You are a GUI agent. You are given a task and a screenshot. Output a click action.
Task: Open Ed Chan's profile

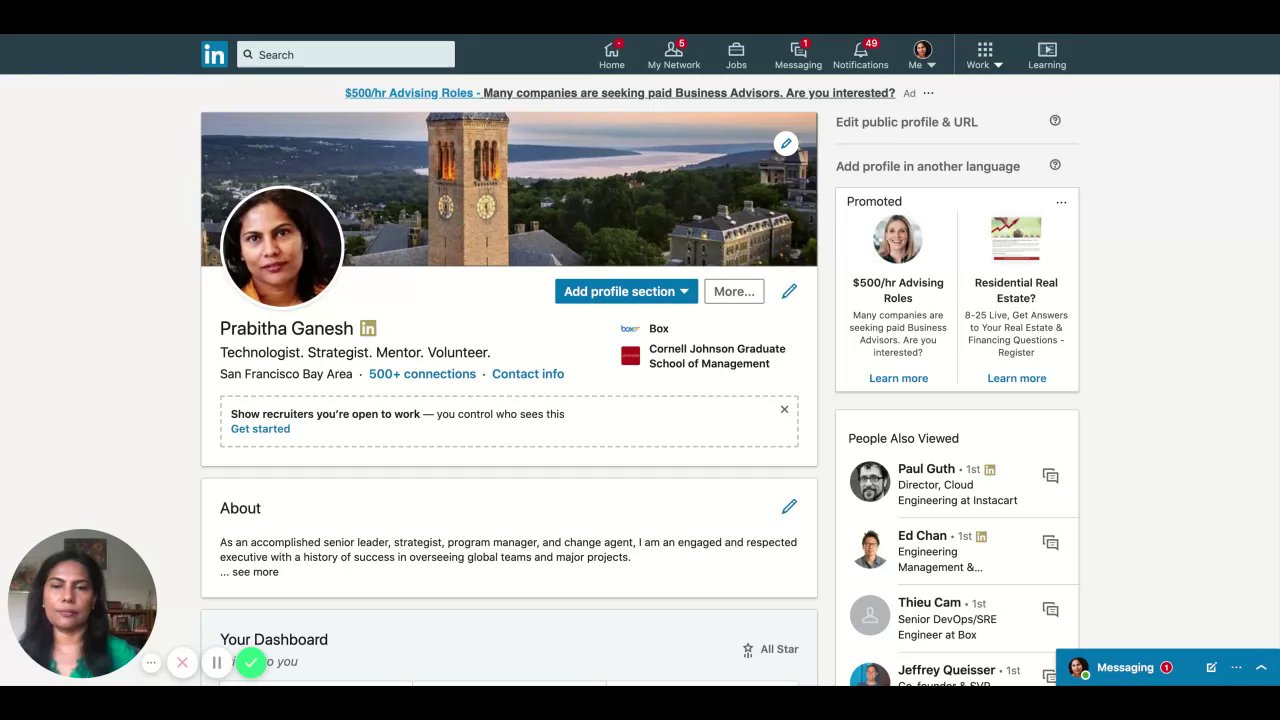pyautogui.click(x=922, y=536)
